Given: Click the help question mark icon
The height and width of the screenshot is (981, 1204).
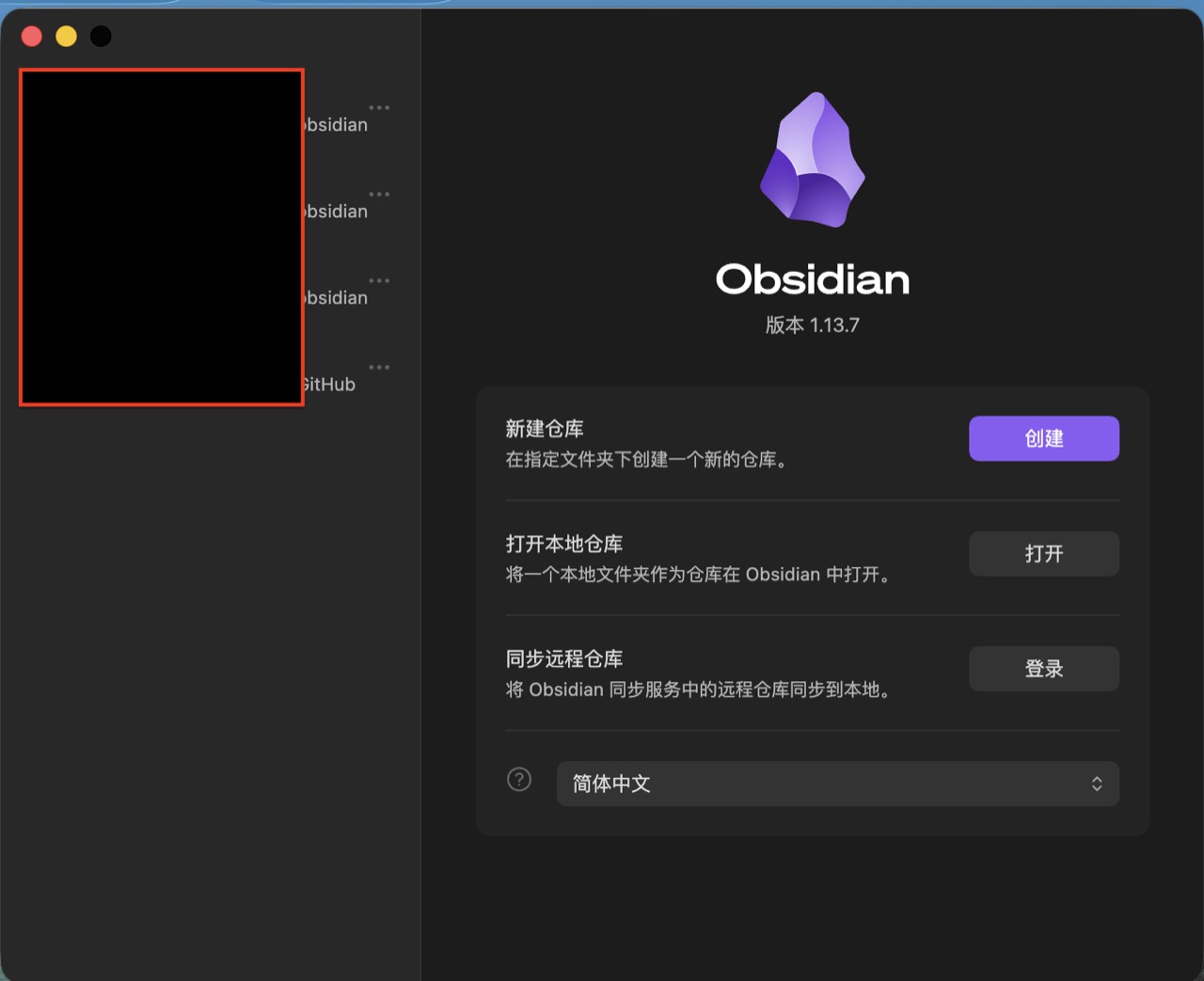Looking at the screenshot, I should tap(519, 780).
